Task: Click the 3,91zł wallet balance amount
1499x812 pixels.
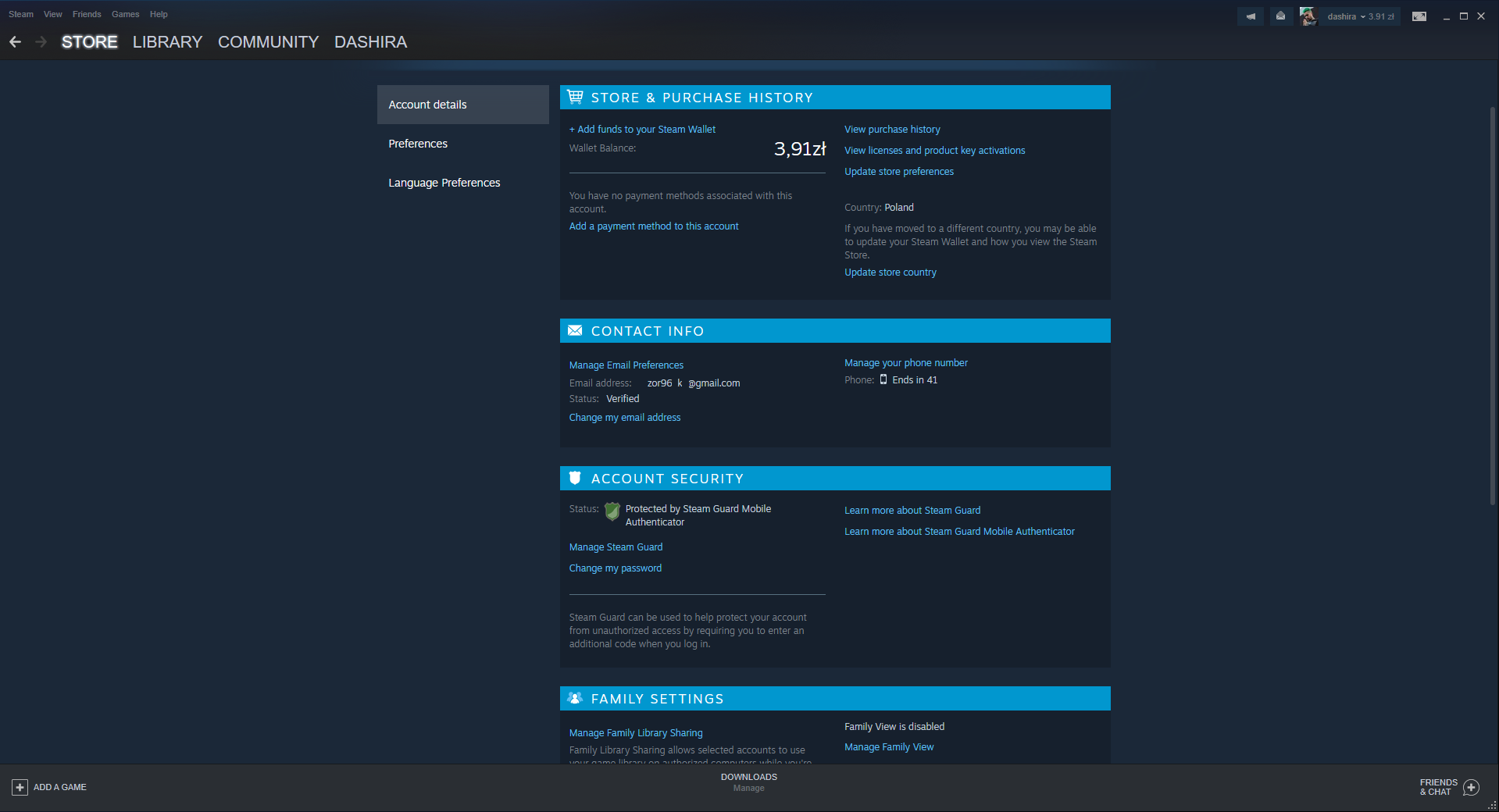Action: [x=800, y=149]
